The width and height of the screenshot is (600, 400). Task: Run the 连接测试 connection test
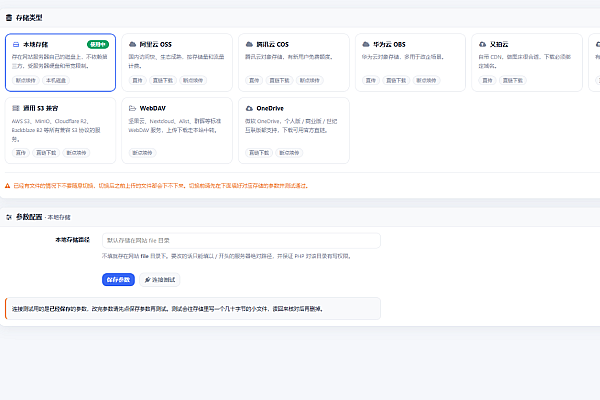160,280
